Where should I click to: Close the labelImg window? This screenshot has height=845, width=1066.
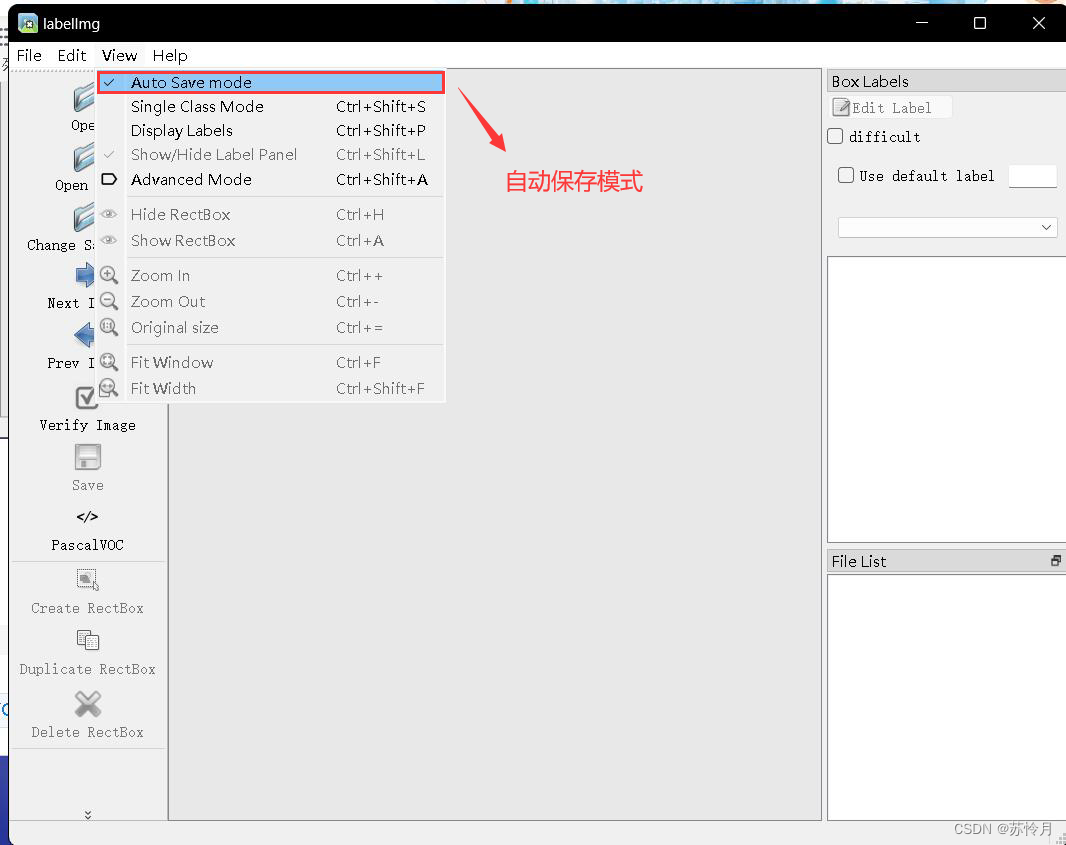point(1038,23)
